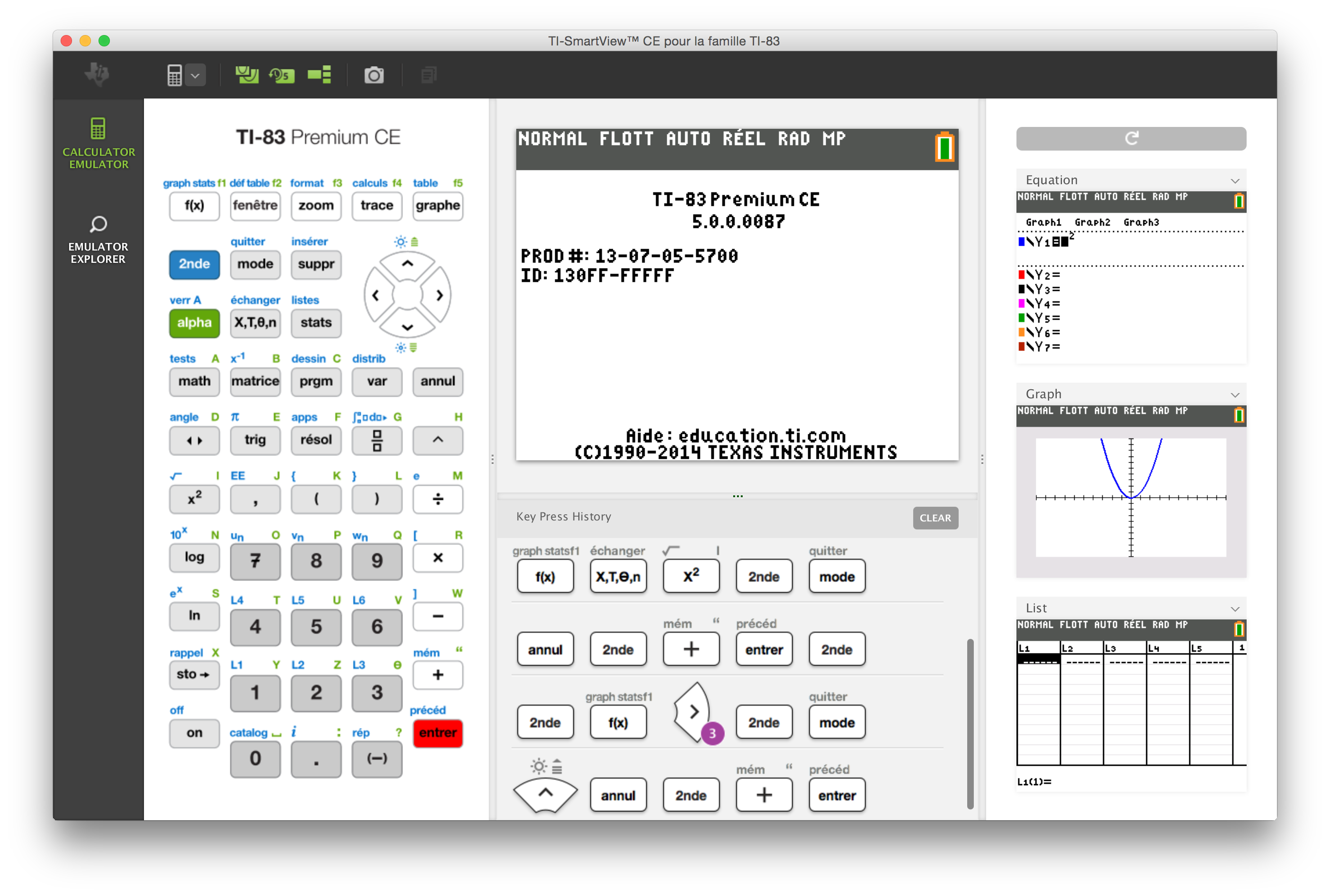Click the refresh button above Equation panel
The image size is (1330, 896).
[1131, 138]
